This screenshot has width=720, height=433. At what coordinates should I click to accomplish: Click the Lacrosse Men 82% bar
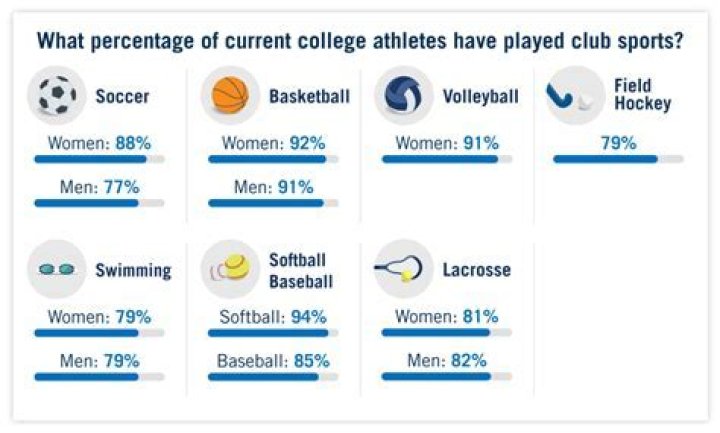pyautogui.click(x=447, y=377)
